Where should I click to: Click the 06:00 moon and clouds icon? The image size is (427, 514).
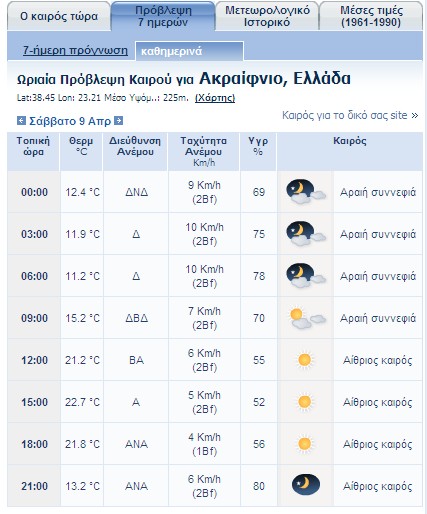(x=306, y=276)
